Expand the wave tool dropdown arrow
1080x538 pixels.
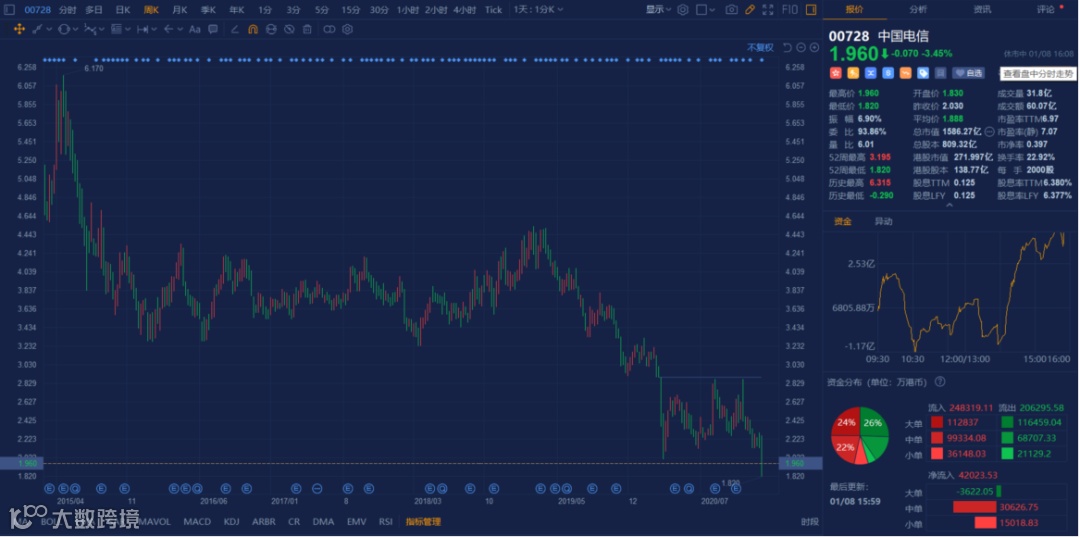pyautogui.click(x=101, y=30)
